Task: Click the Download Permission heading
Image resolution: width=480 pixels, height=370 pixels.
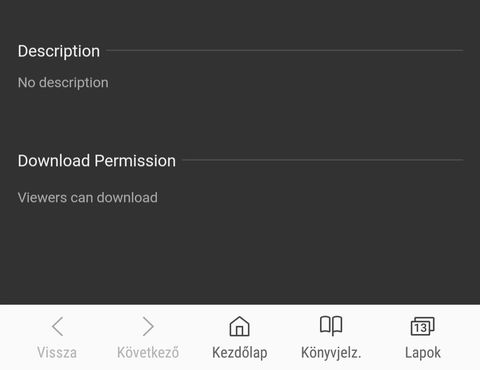Action: (97, 161)
